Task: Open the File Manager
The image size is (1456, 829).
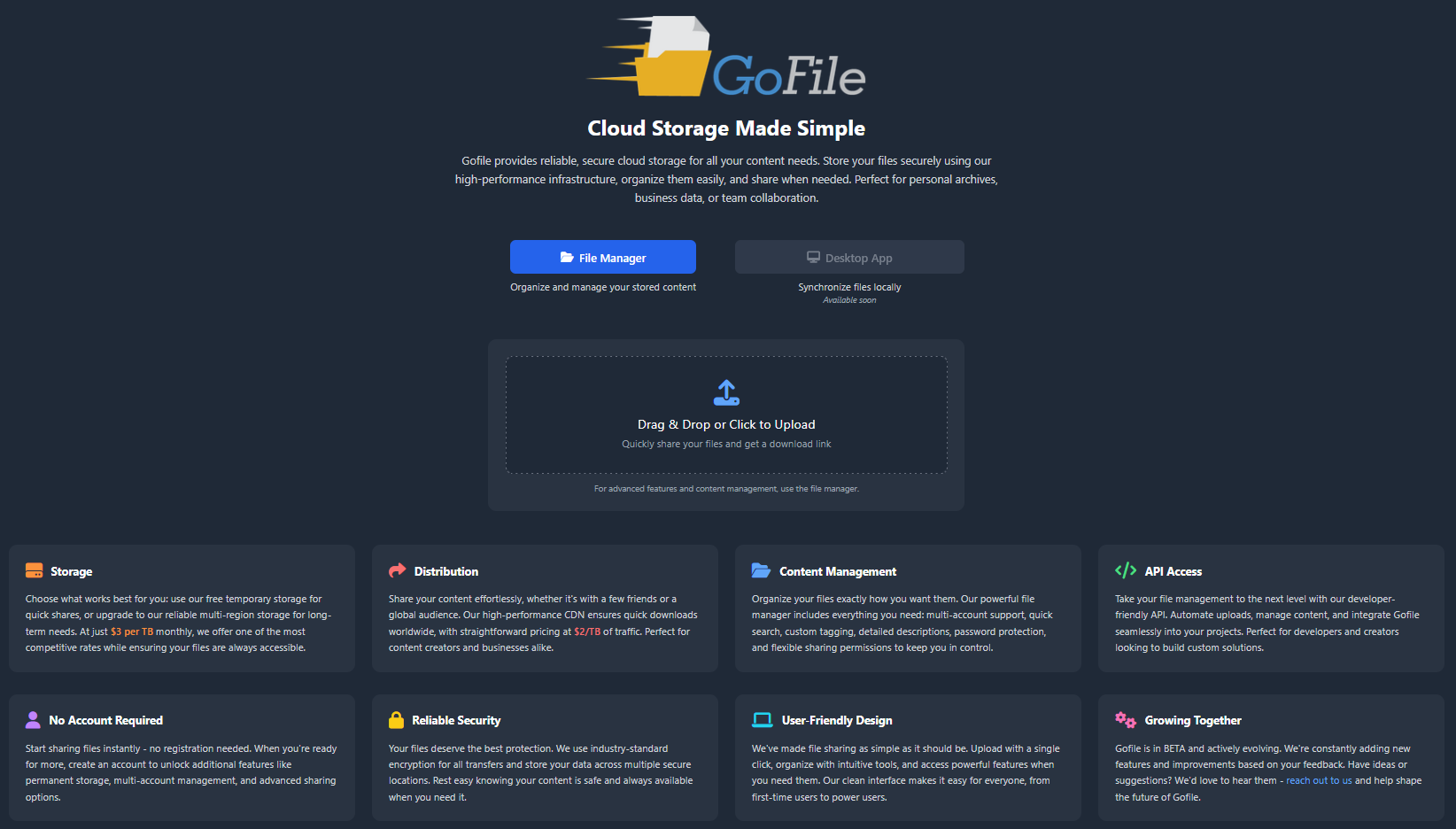Action: (603, 257)
